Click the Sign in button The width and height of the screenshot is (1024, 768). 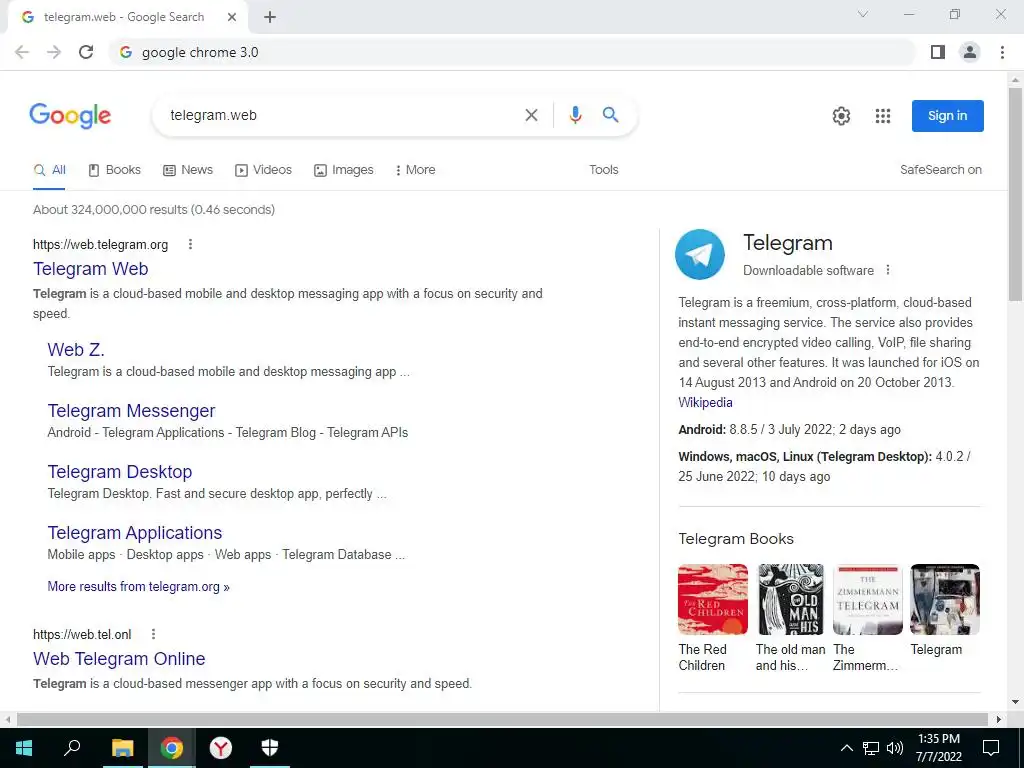(x=948, y=116)
